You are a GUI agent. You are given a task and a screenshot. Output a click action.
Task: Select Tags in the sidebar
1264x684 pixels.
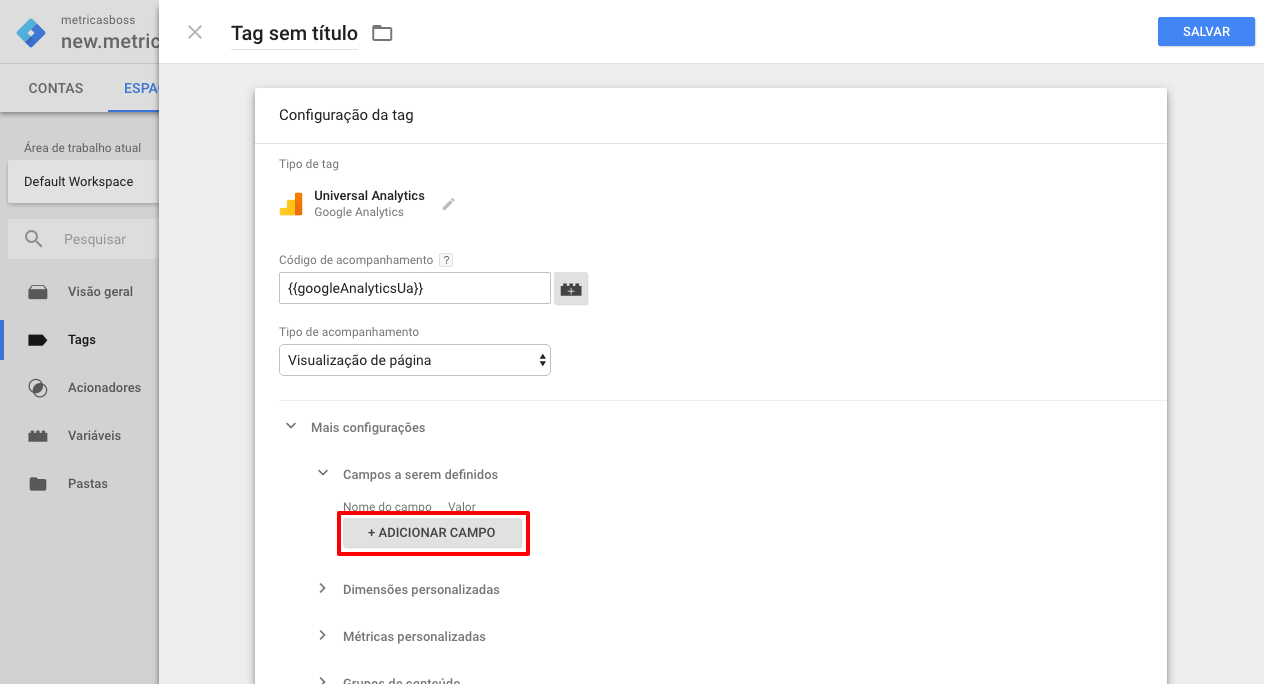[82, 340]
